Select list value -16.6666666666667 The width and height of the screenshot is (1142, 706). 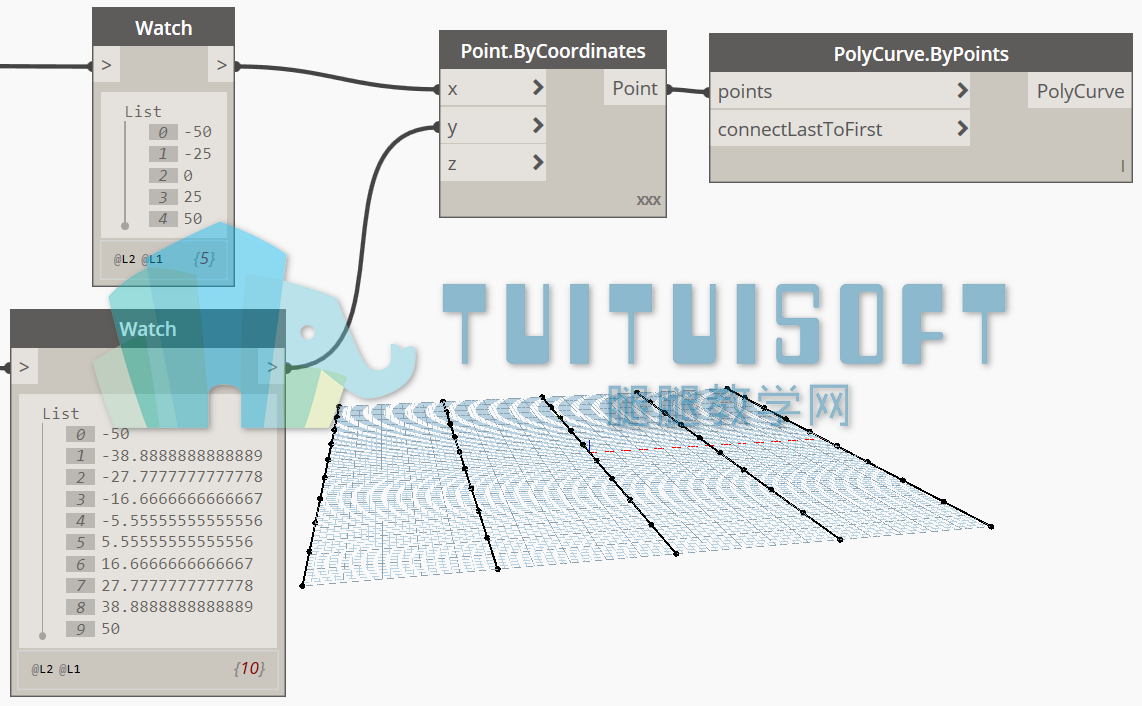pos(182,499)
